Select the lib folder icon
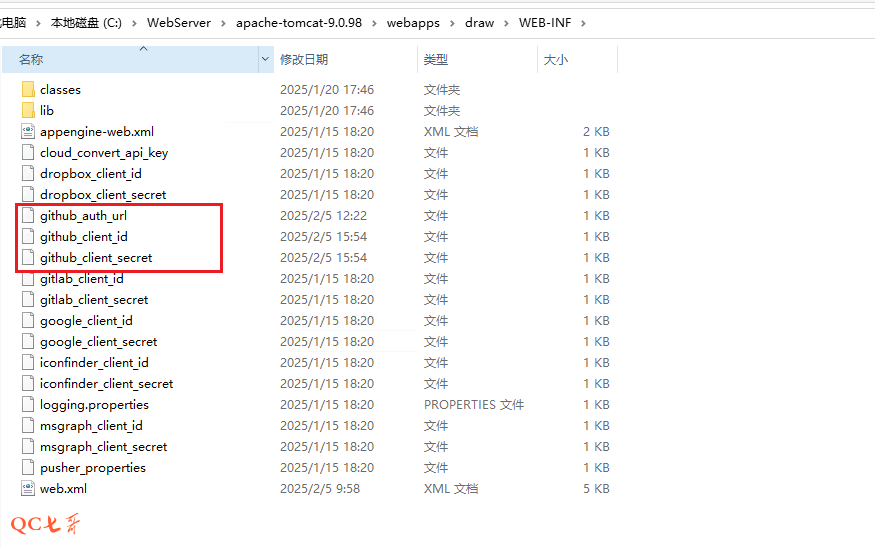The width and height of the screenshot is (875, 547). tap(28, 111)
